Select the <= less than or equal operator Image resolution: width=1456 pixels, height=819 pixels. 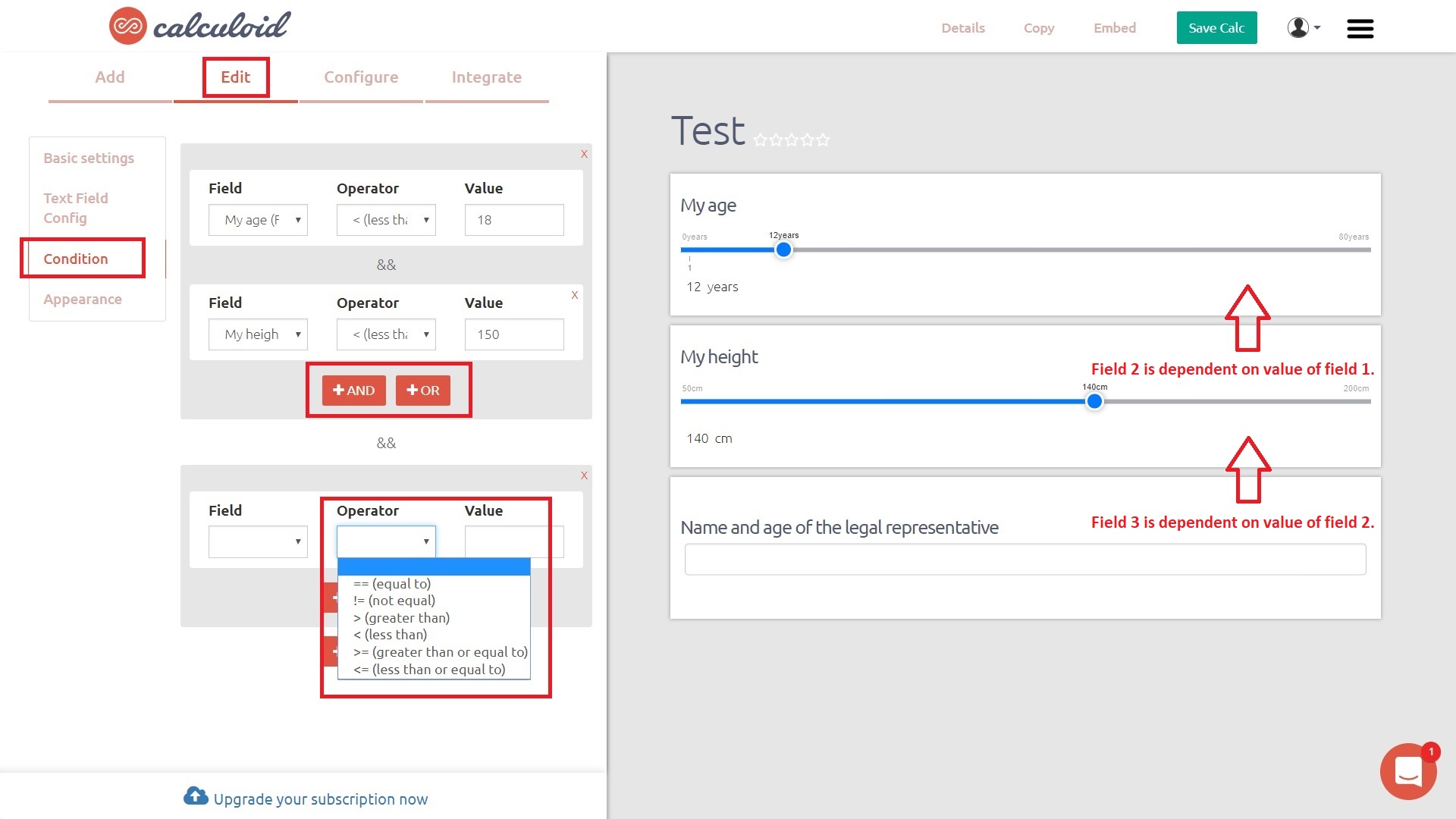(429, 668)
